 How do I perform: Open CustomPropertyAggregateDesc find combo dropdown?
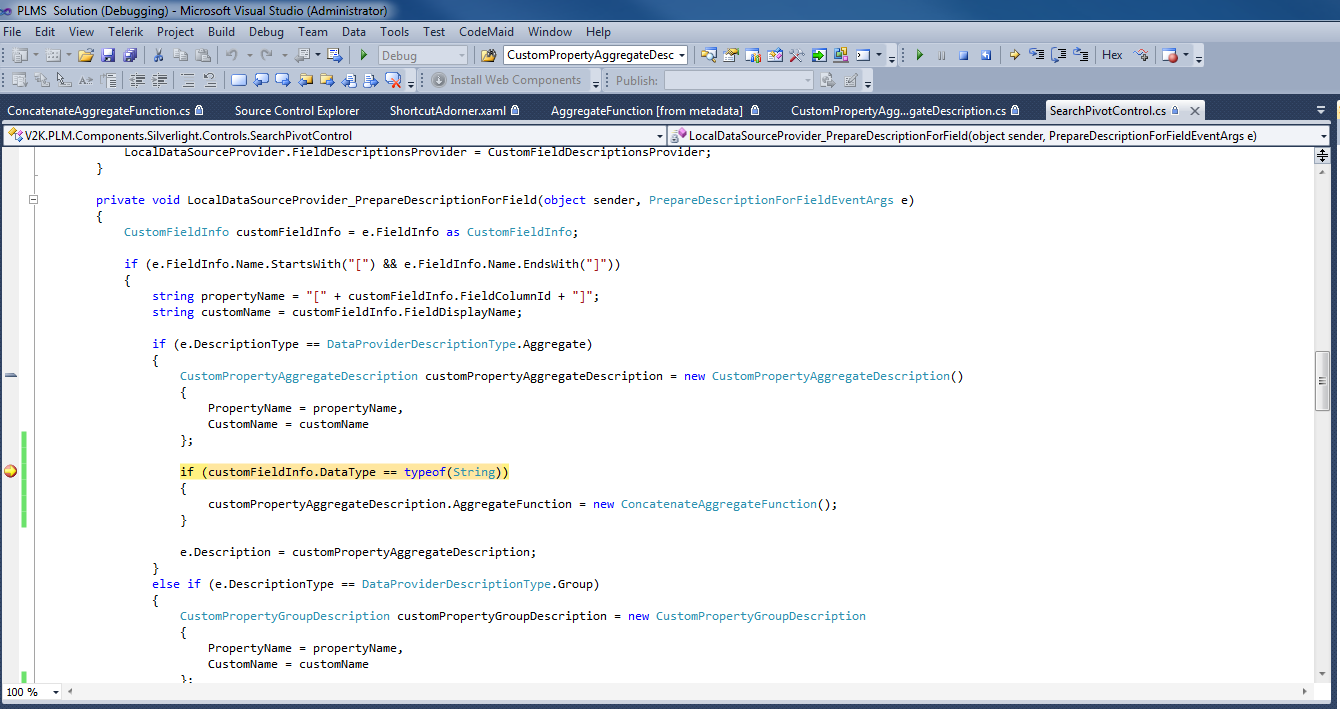pyautogui.click(x=681, y=56)
